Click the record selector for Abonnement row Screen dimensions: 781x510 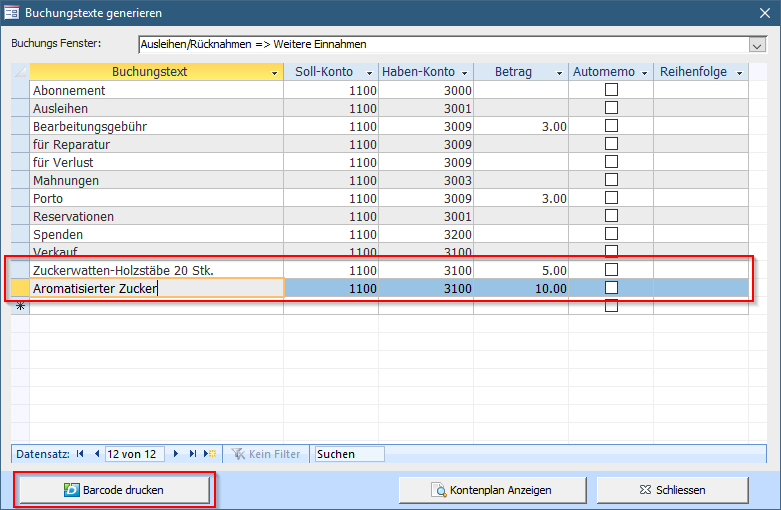(20, 90)
